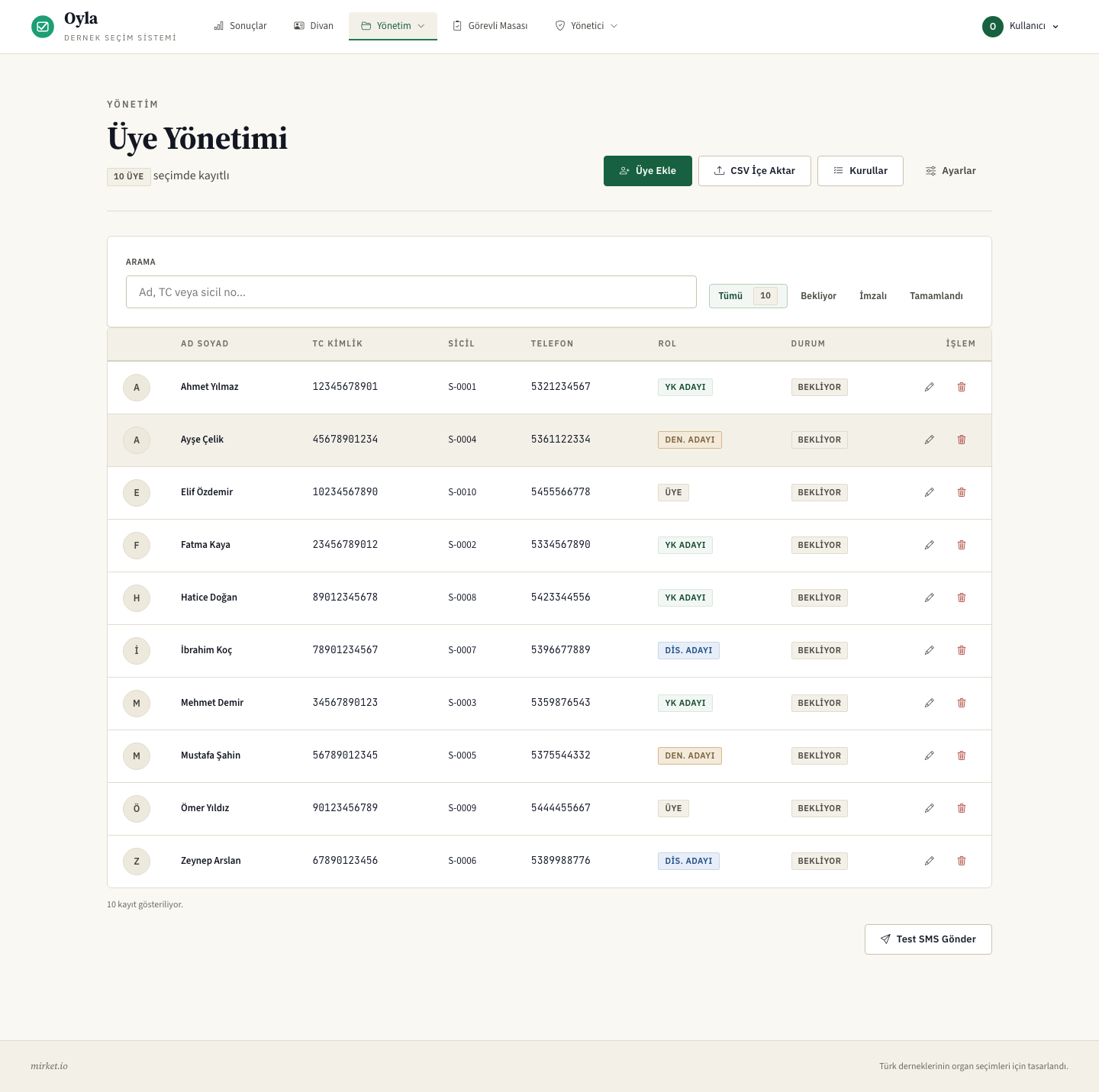
Task: Delete Mustafa Şahin via trash icon
Action: (x=962, y=755)
